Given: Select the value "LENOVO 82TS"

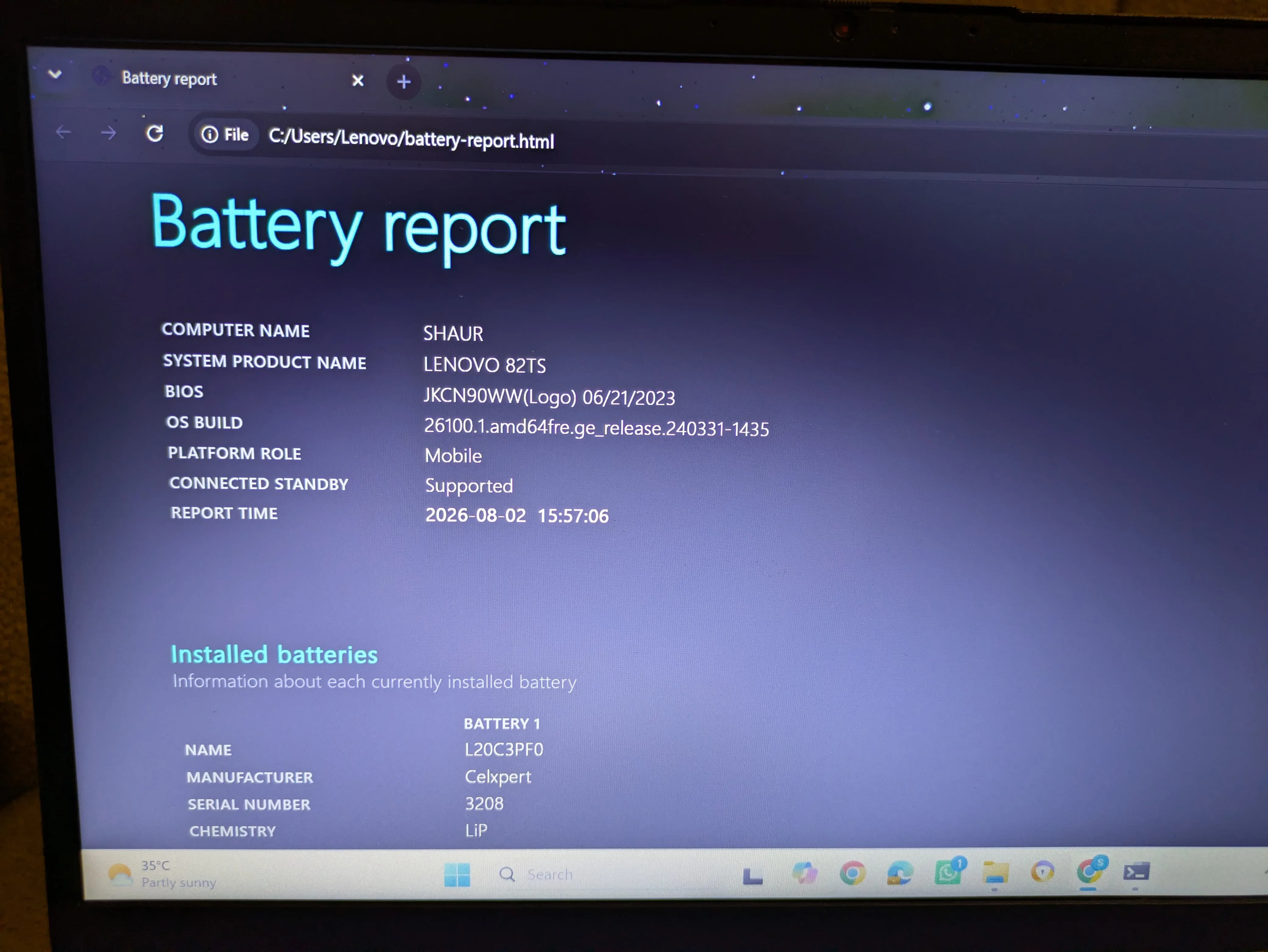Looking at the screenshot, I should [485, 365].
